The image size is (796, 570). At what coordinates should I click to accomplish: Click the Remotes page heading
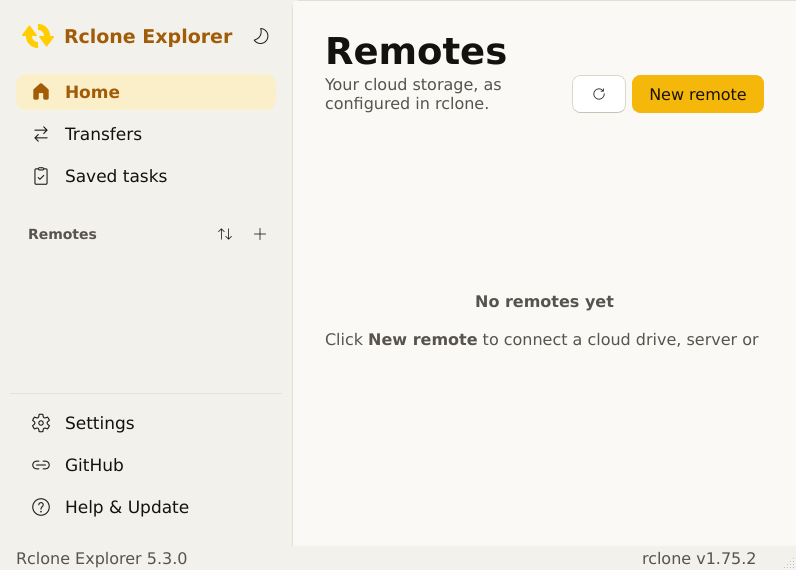[x=416, y=52]
